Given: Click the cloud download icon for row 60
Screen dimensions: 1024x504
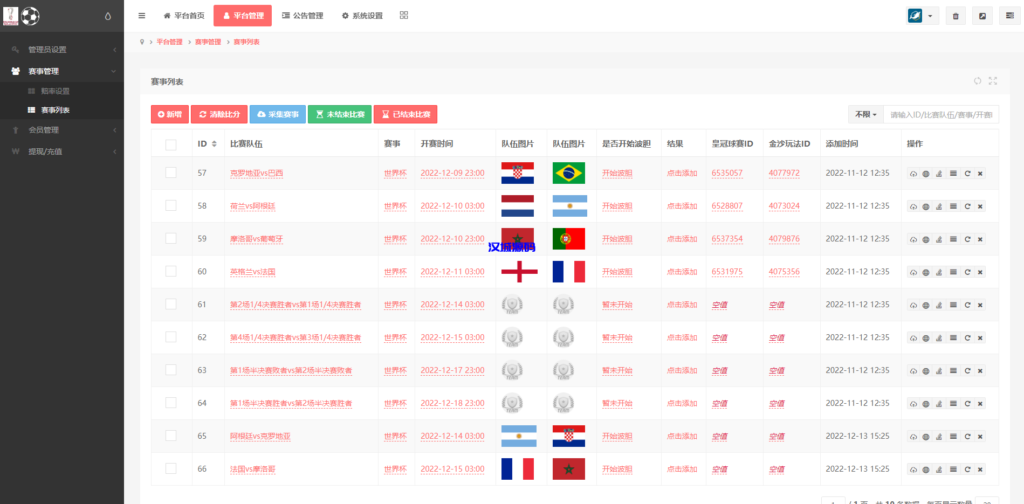Looking at the screenshot, I should [913, 272].
